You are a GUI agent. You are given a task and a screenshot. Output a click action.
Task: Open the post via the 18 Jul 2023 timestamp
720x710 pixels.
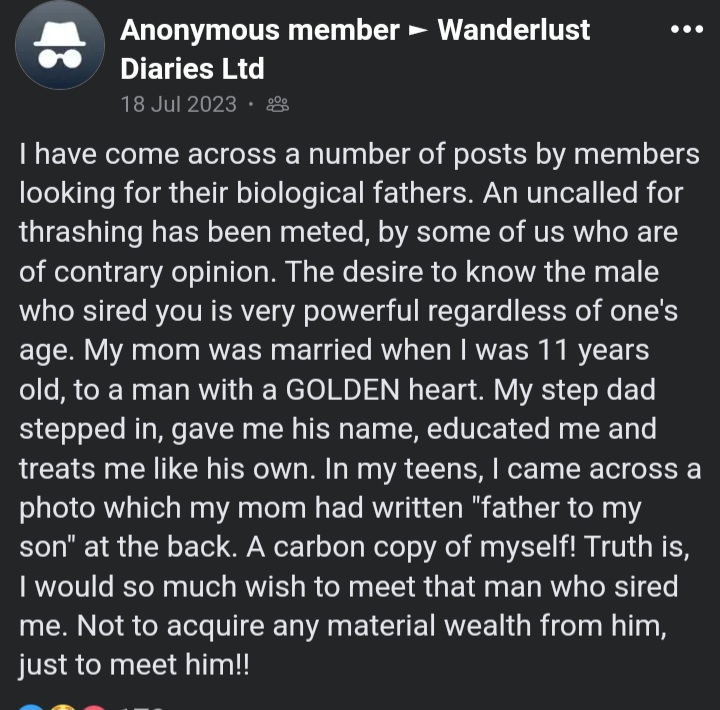(x=179, y=104)
